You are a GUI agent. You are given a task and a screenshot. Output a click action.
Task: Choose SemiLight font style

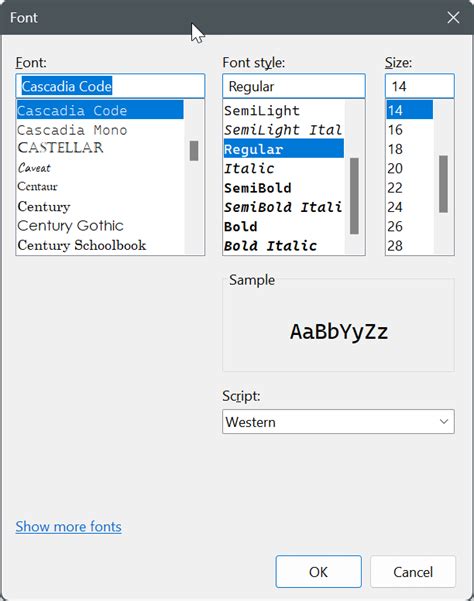(x=284, y=110)
